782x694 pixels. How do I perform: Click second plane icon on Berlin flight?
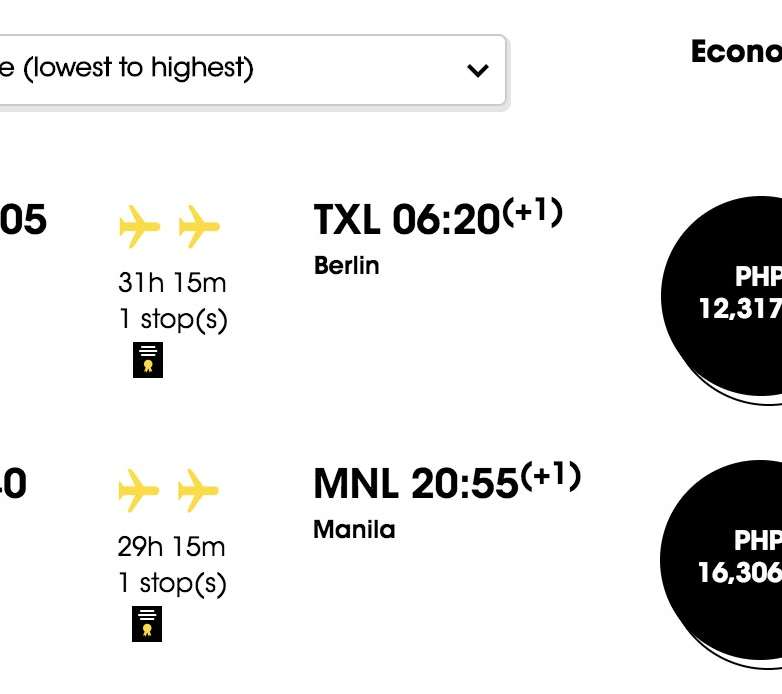click(199, 226)
